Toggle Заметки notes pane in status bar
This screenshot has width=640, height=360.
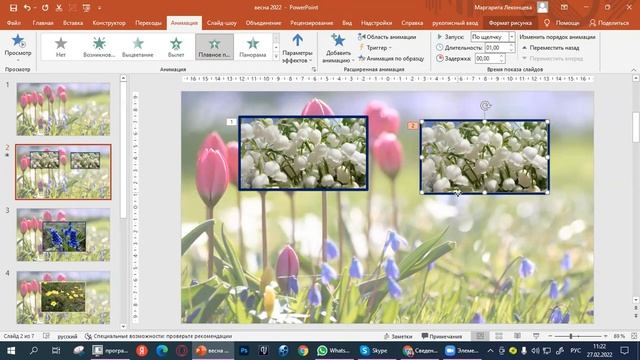(x=398, y=336)
